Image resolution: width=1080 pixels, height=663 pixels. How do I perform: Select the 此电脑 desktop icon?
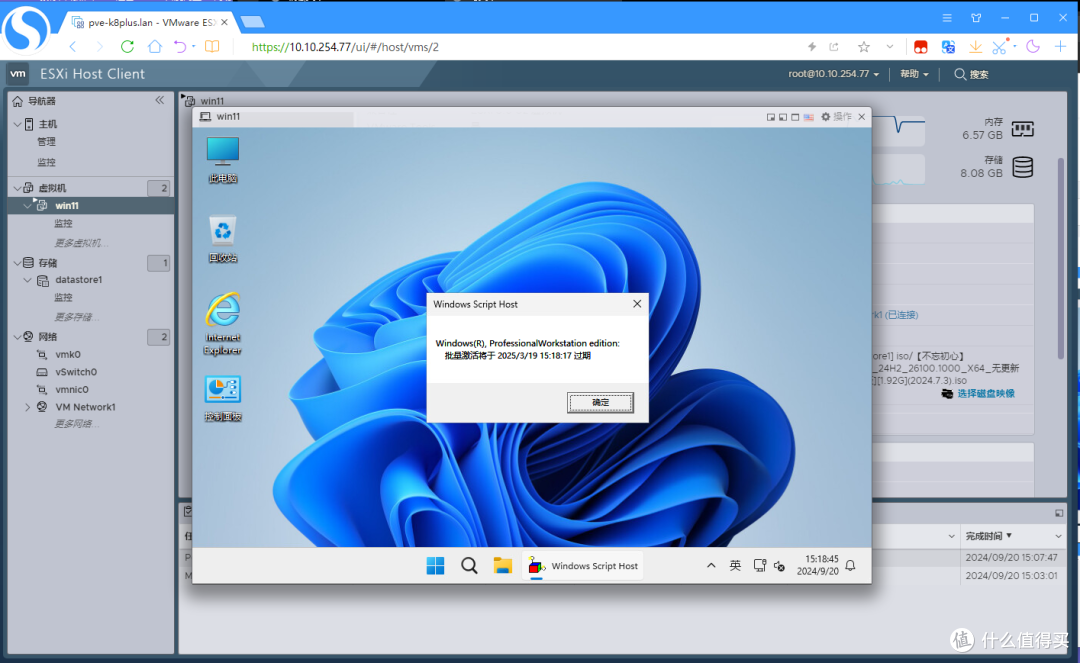[x=222, y=160]
